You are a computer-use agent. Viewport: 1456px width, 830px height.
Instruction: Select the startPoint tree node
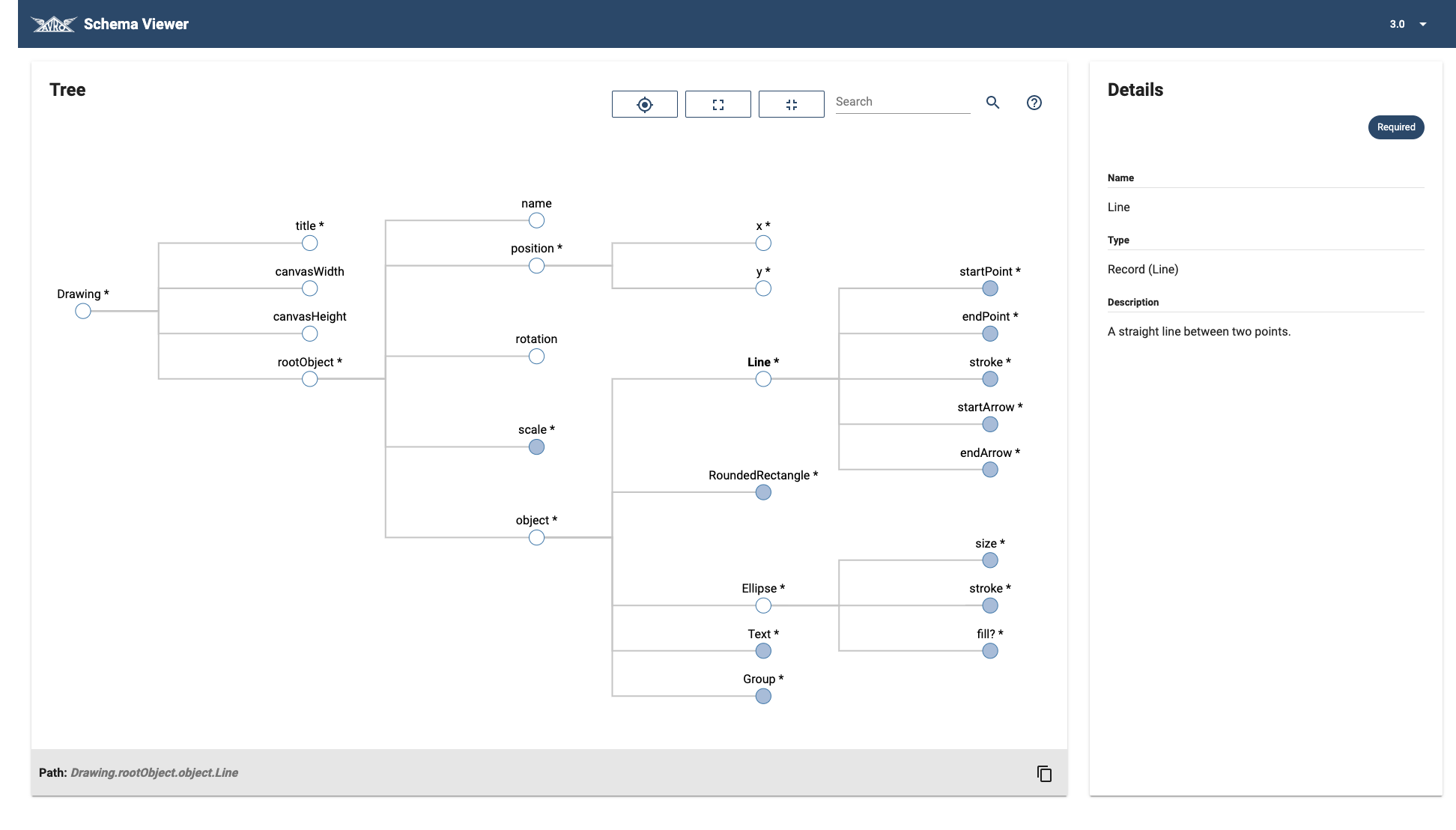tap(989, 288)
